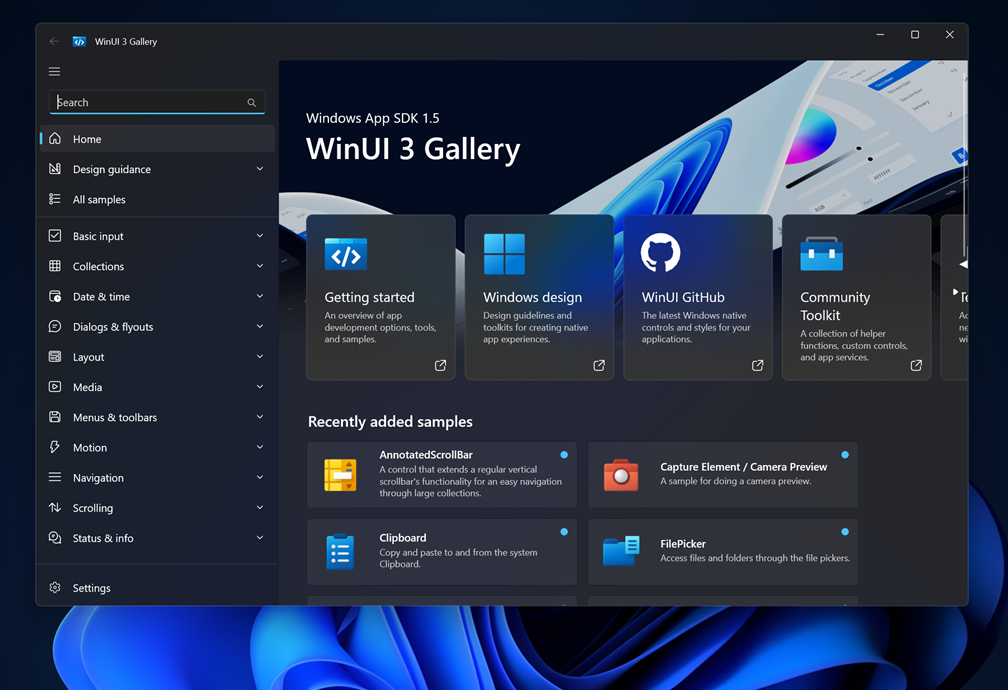
Task: Expand the Date & time chevron
Action: 260,296
